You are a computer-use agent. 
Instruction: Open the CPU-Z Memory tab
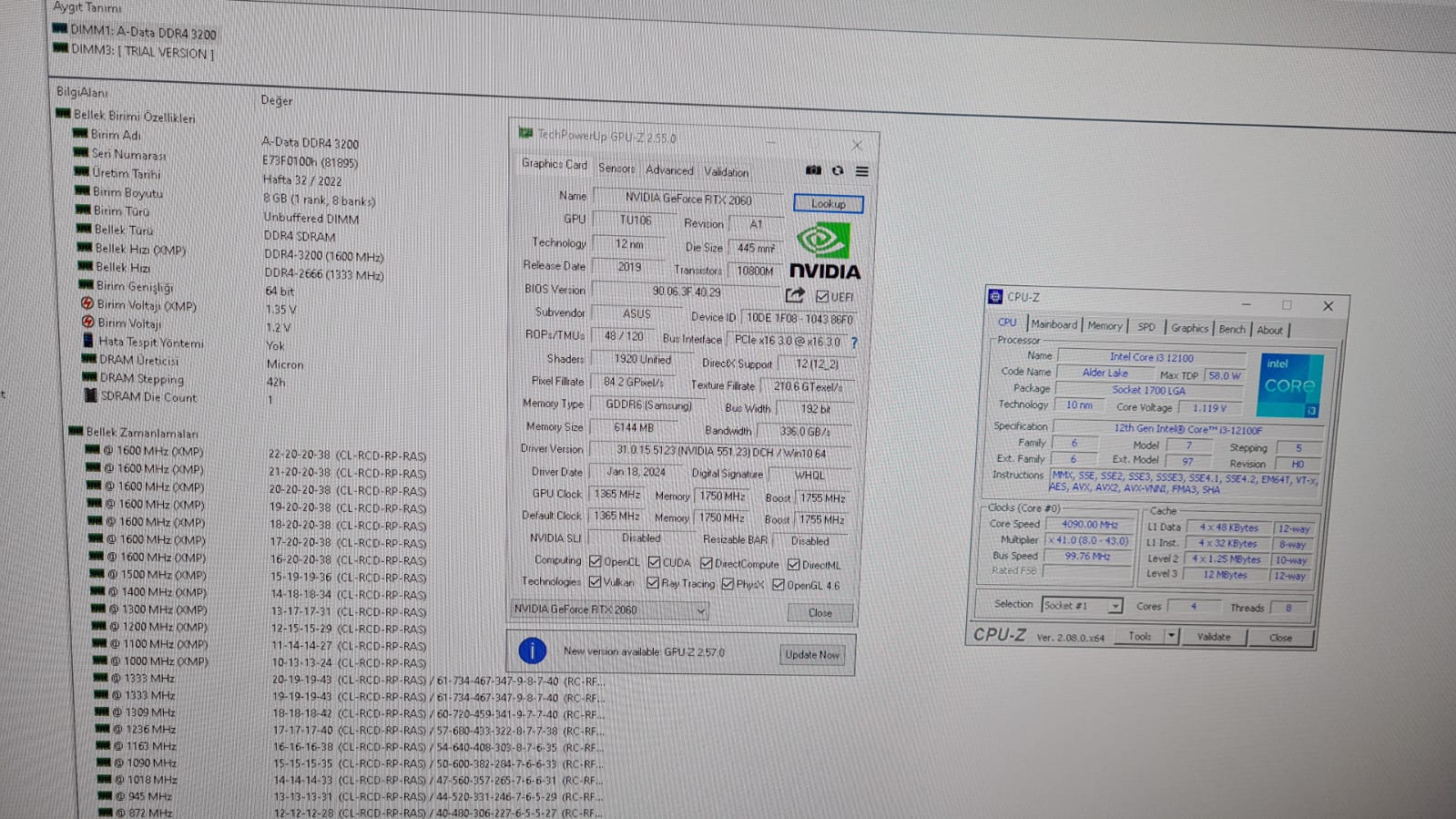[x=1105, y=325]
